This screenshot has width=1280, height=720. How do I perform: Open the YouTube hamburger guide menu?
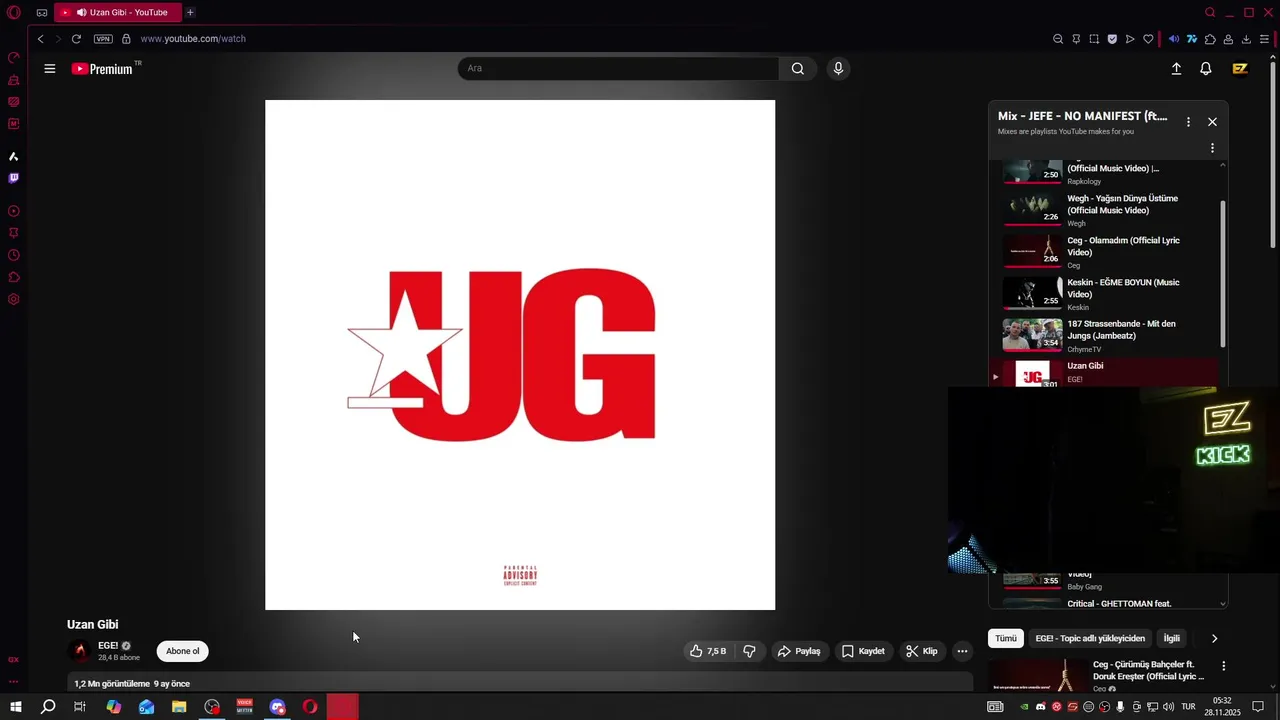(50, 69)
